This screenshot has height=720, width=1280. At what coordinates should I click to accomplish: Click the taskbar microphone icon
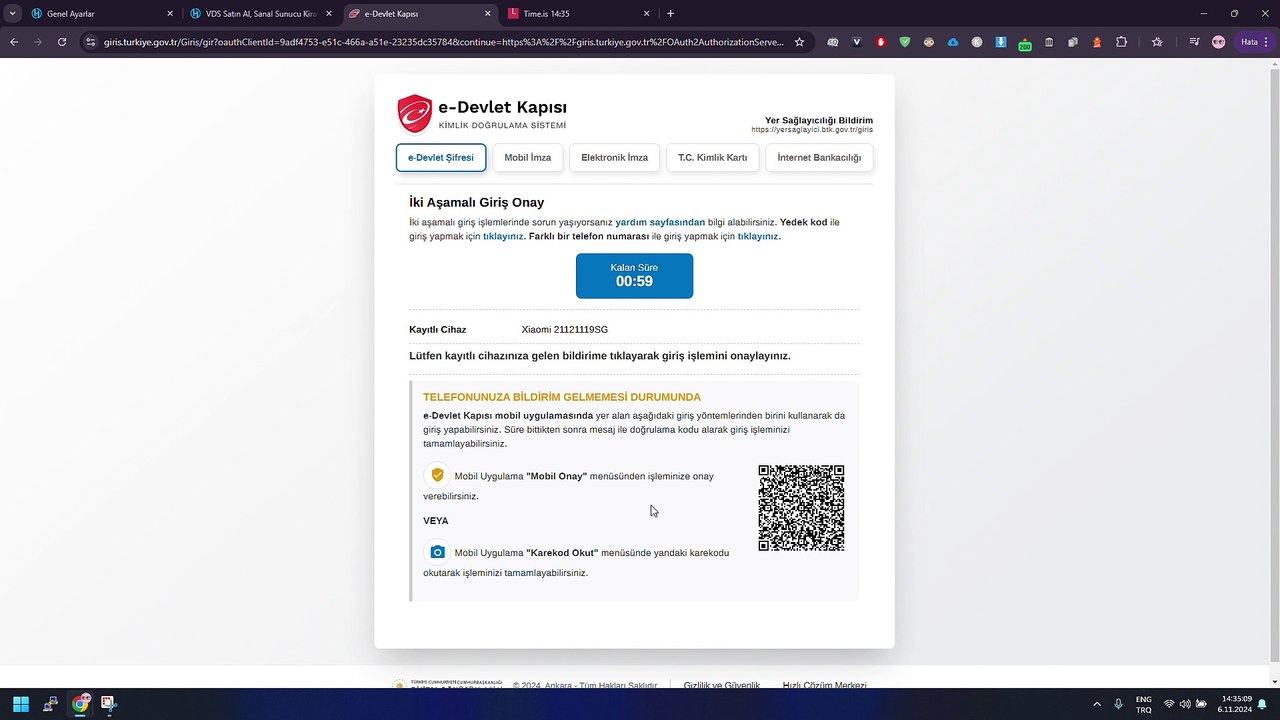pos(1118,704)
